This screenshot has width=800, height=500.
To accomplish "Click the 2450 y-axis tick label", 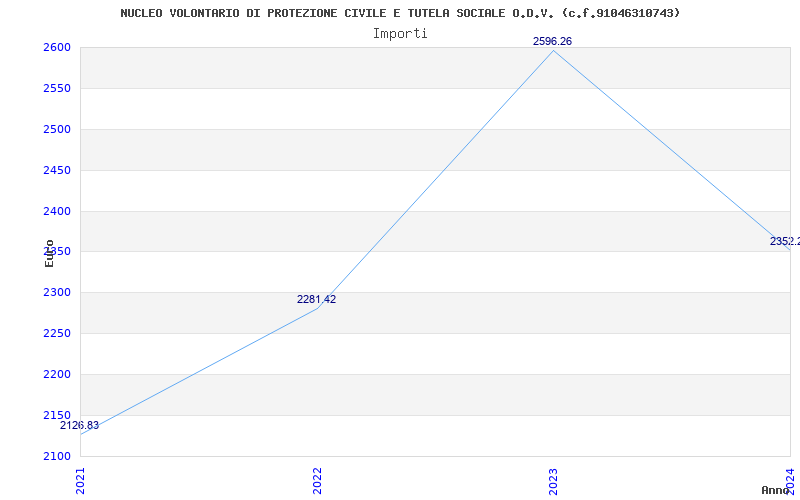I will [57, 170].
